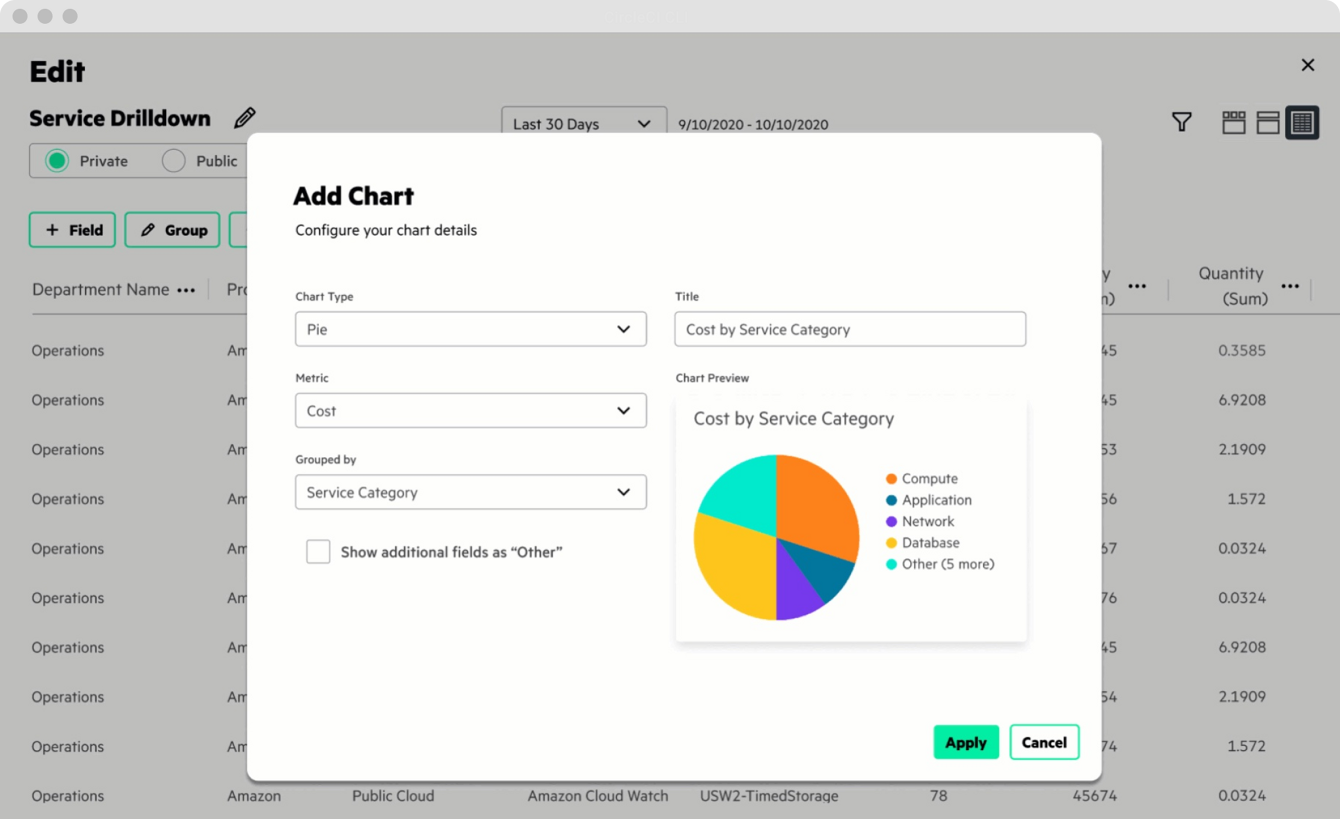Click the pencil icon beside Service Drilldown
This screenshot has height=819, width=1340.
click(x=244, y=118)
